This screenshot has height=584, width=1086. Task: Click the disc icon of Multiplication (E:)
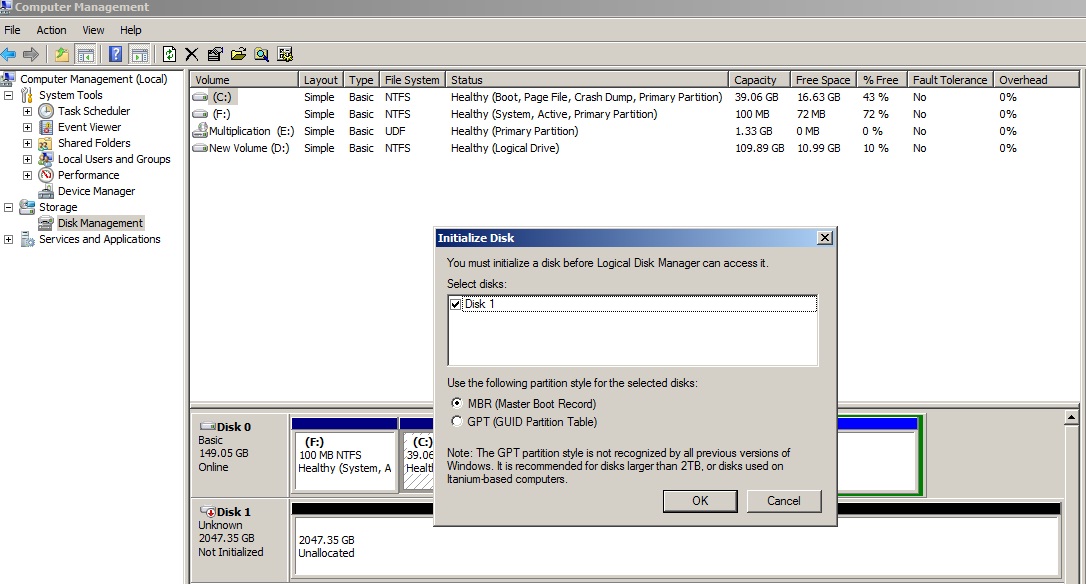pos(200,130)
